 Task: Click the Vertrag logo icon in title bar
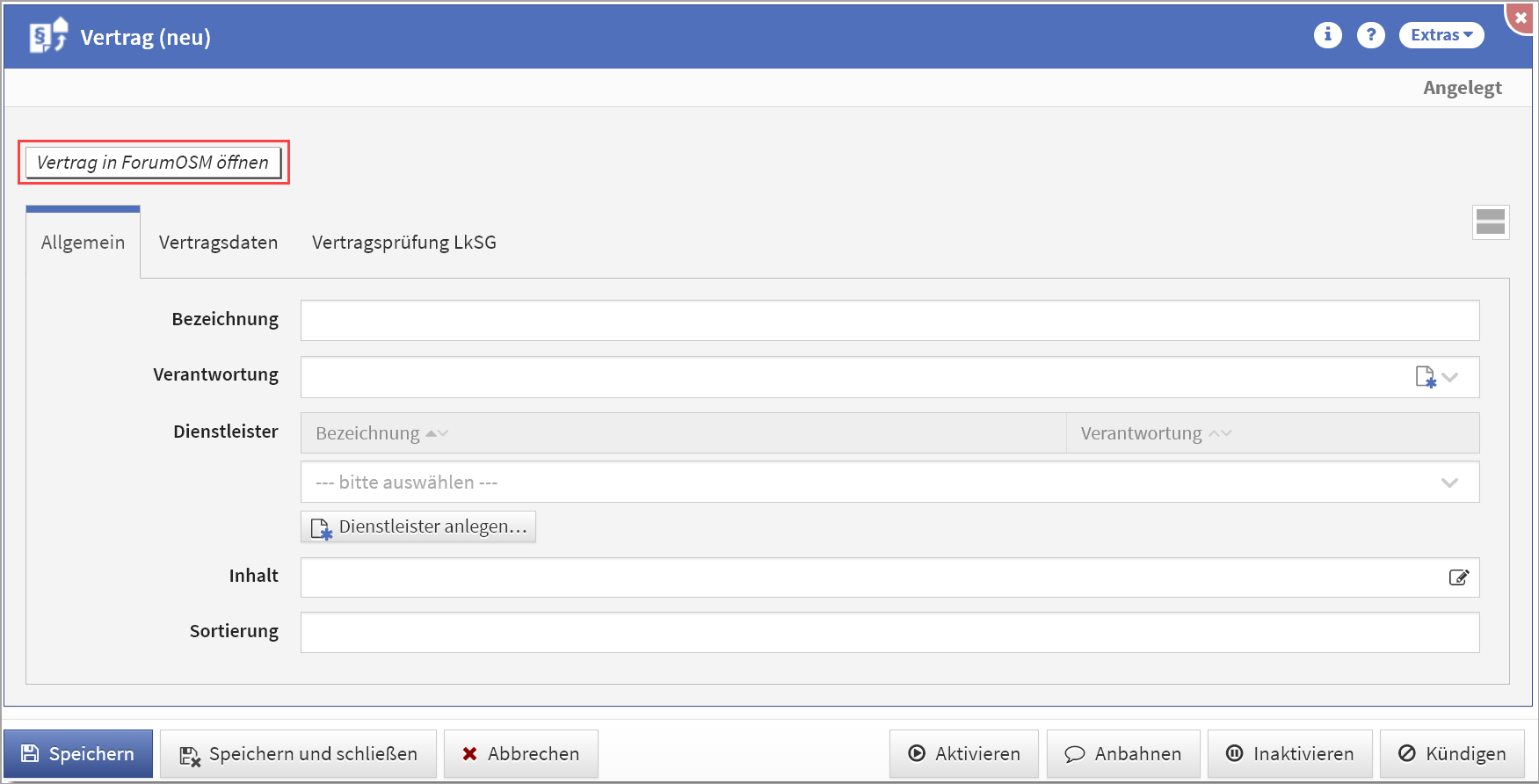(x=48, y=36)
